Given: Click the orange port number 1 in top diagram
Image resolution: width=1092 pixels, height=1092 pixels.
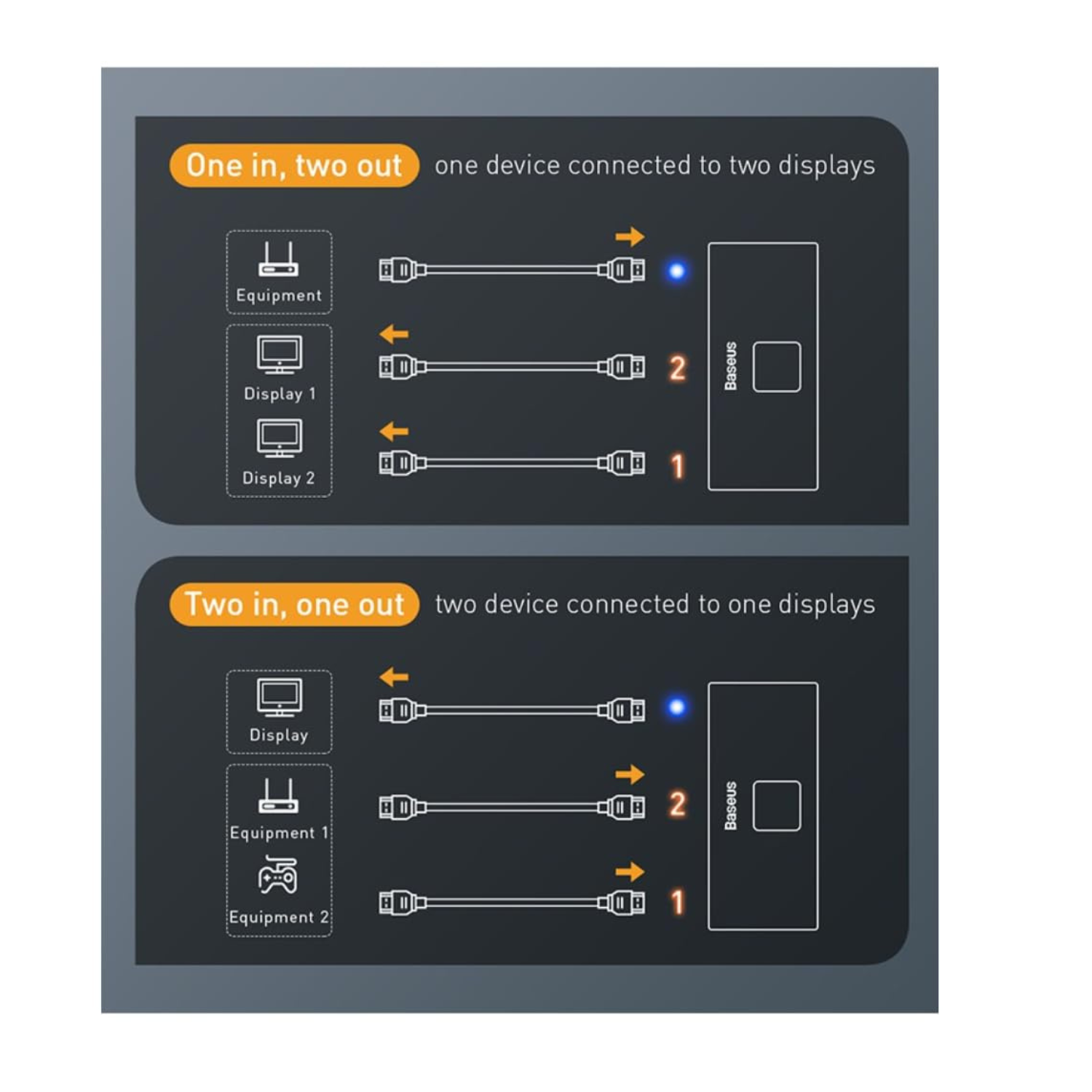Looking at the screenshot, I should coord(678,466).
